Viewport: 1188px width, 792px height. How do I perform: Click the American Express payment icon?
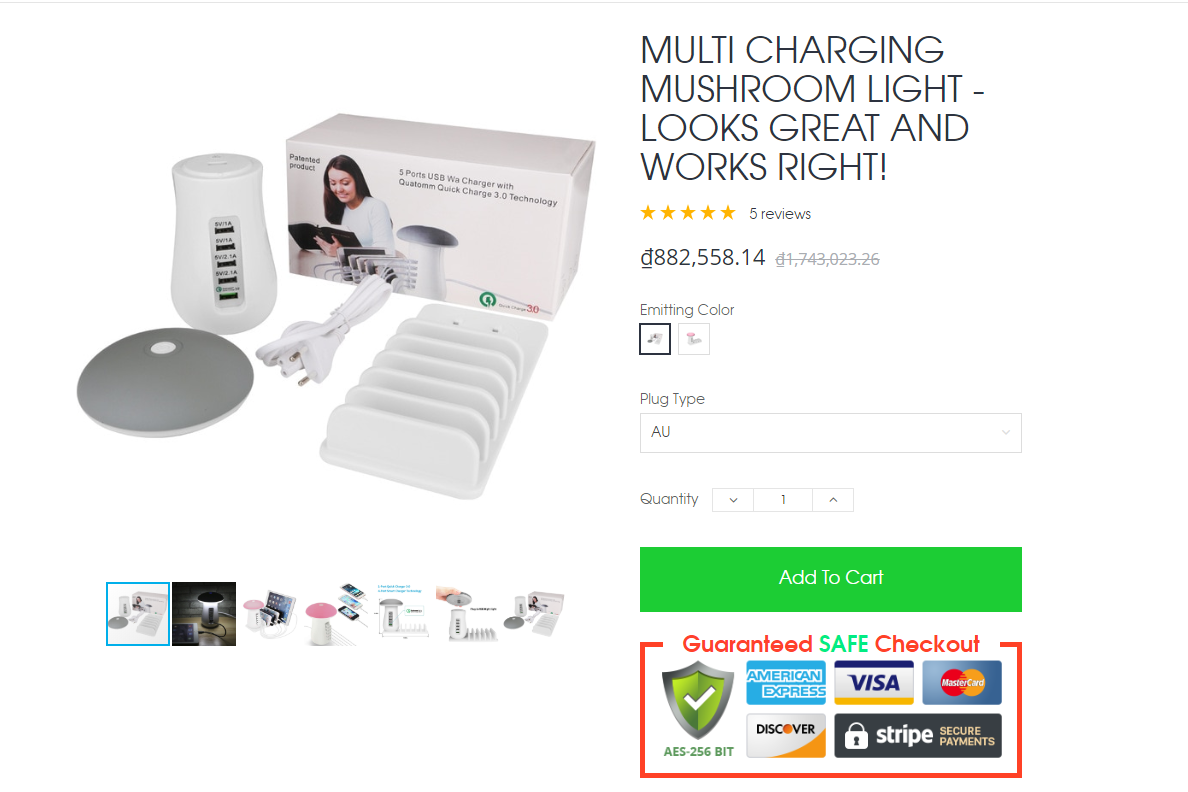point(786,683)
